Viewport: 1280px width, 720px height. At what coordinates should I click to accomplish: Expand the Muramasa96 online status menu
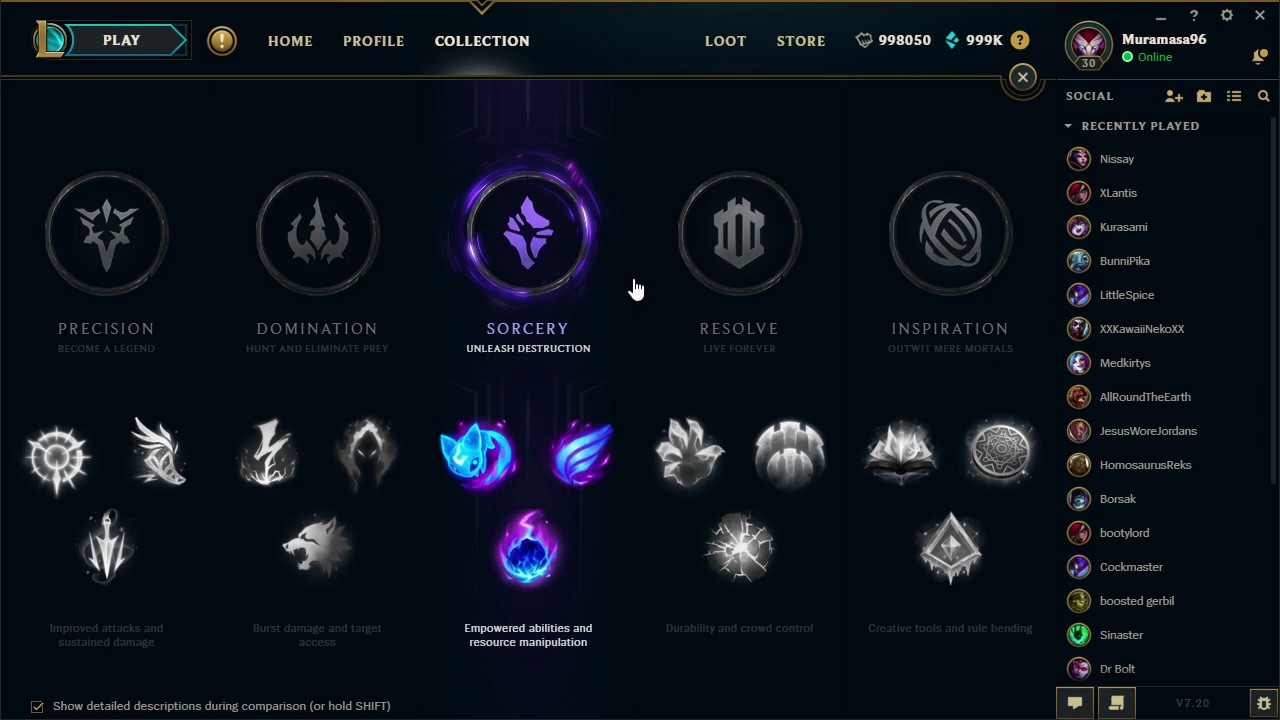(1147, 57)
